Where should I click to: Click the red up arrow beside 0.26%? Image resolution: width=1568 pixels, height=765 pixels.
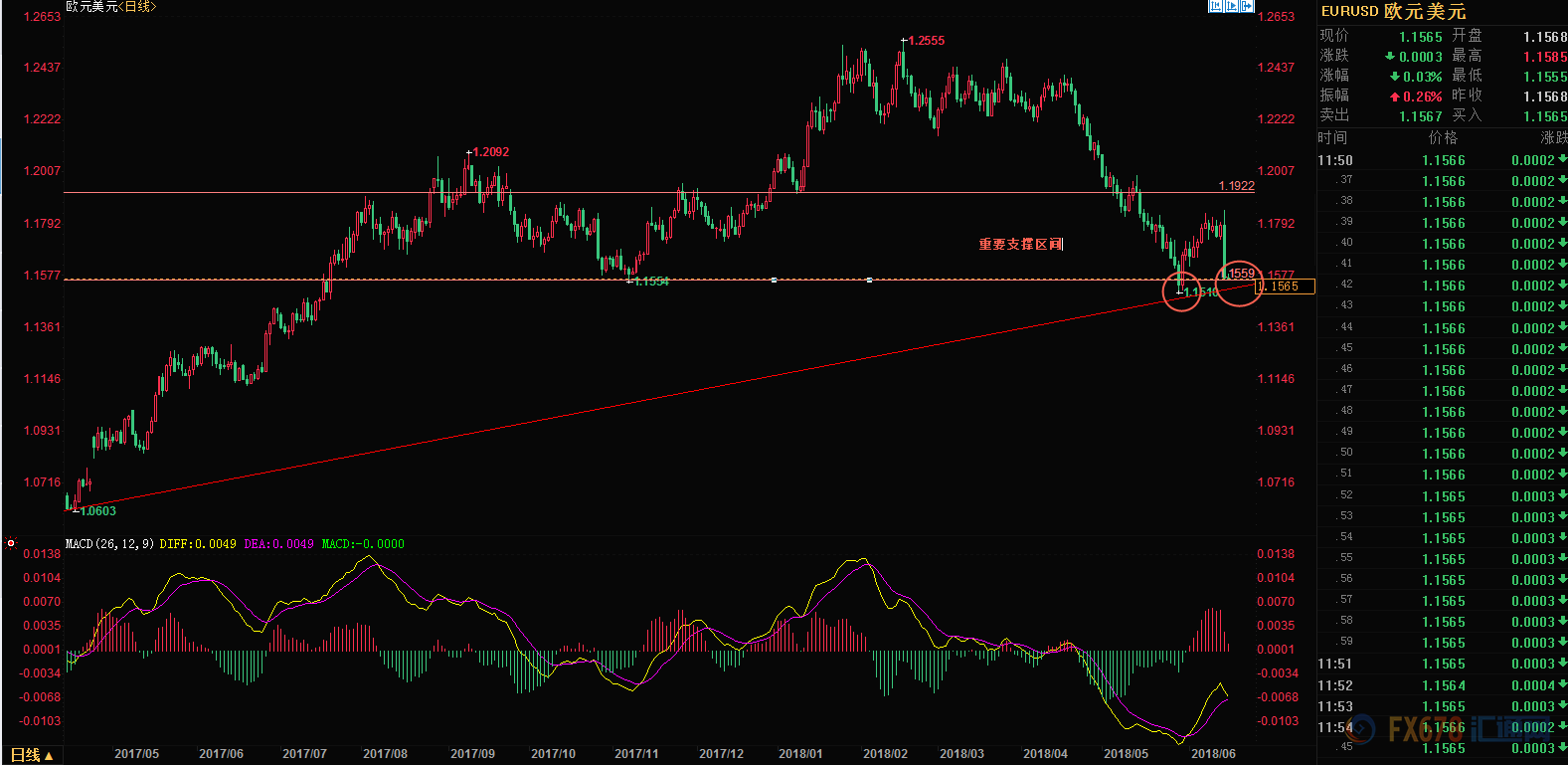1395,96
